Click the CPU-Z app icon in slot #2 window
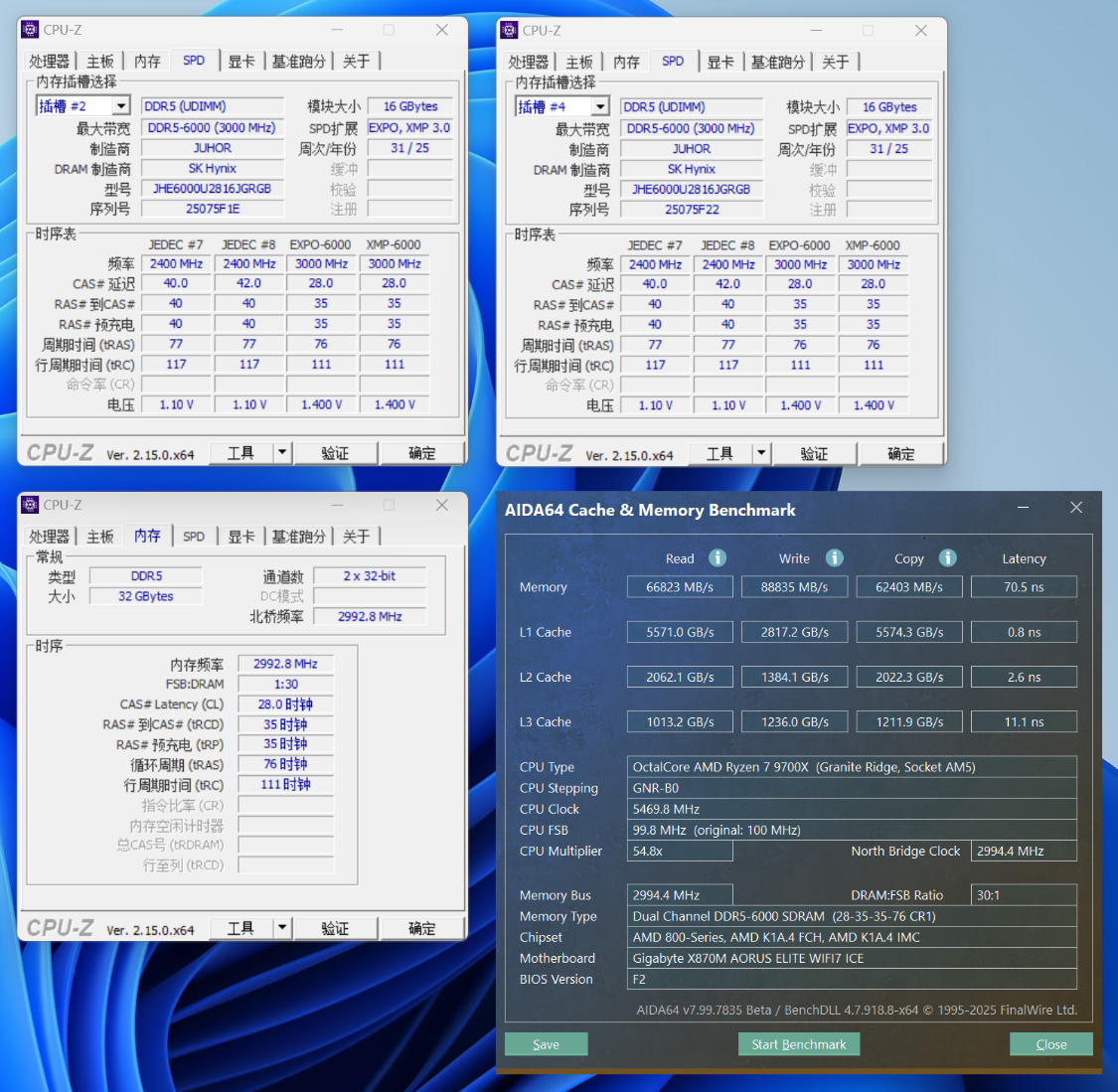 [x=30, y=30]
